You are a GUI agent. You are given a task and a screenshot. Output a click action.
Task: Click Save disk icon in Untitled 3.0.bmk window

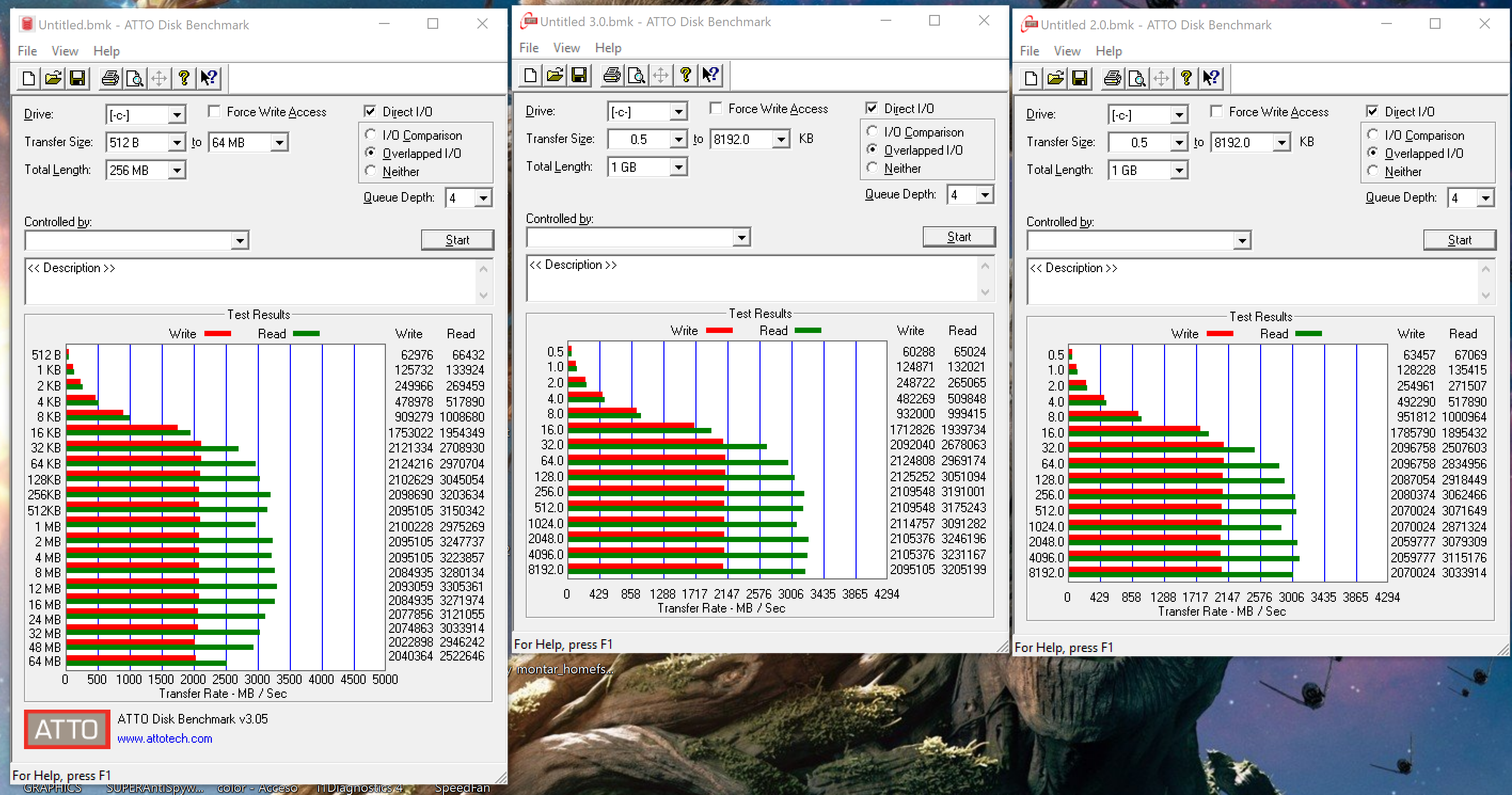(579, 75)
